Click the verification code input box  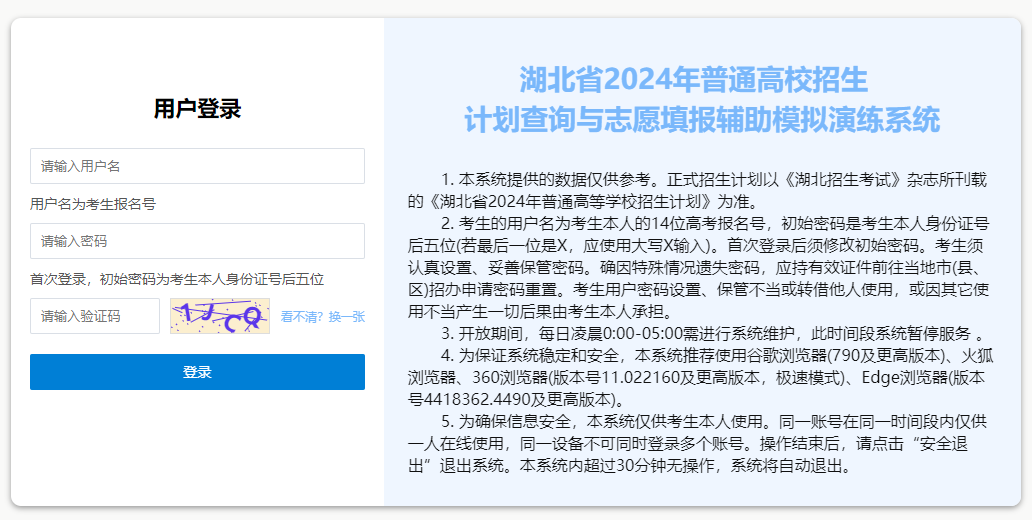tap(95, 316)
